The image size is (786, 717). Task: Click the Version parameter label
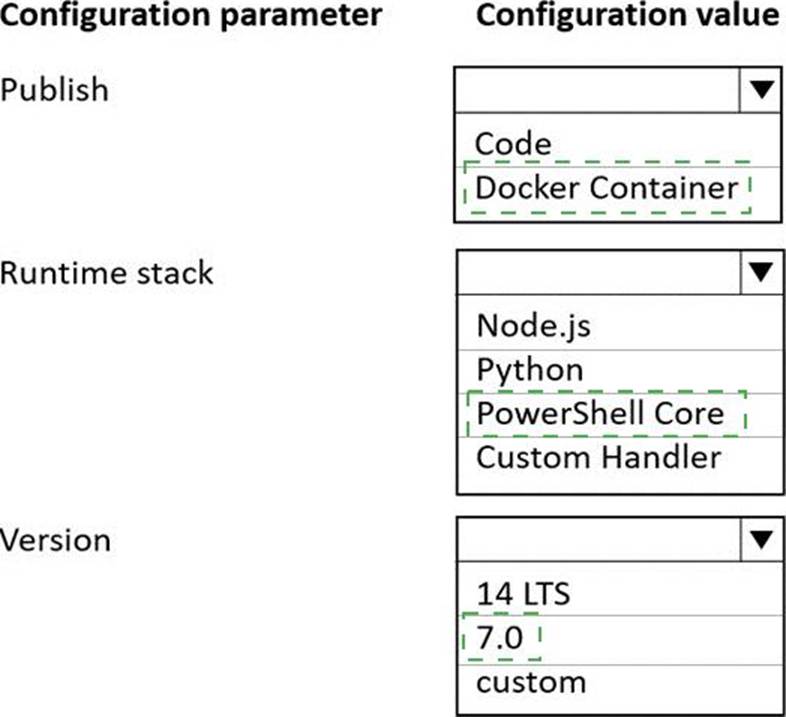pos(55,540)
